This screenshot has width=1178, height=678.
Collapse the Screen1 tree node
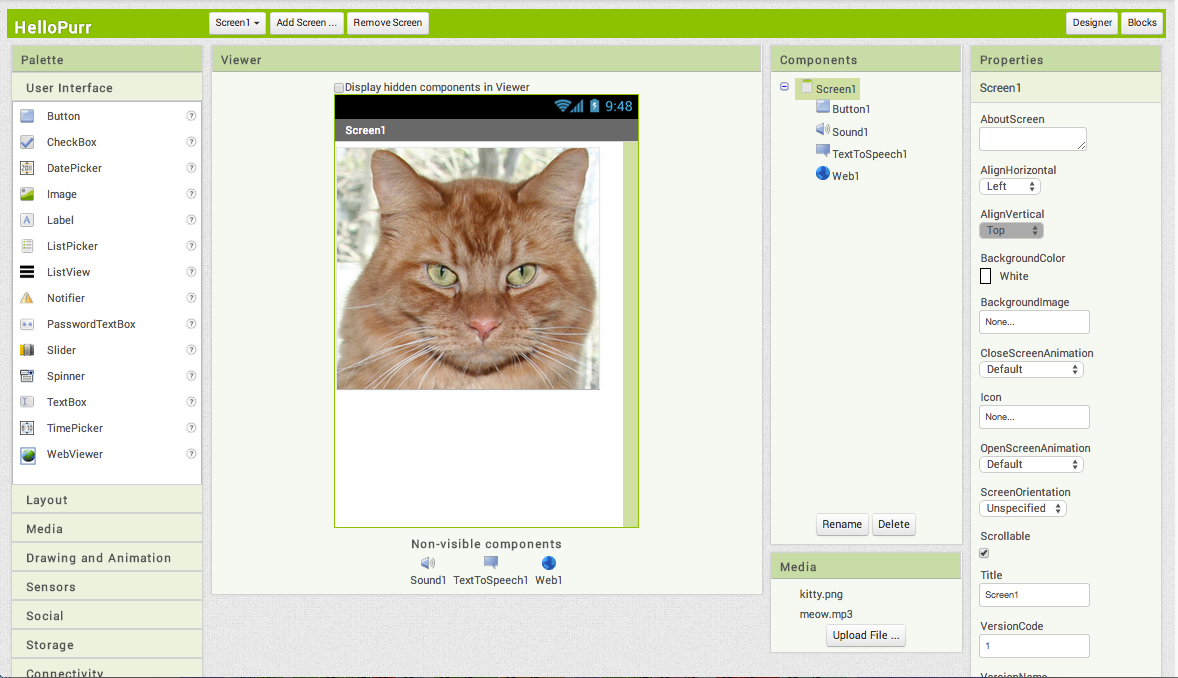pyautogui.click(x=784, y=86)
